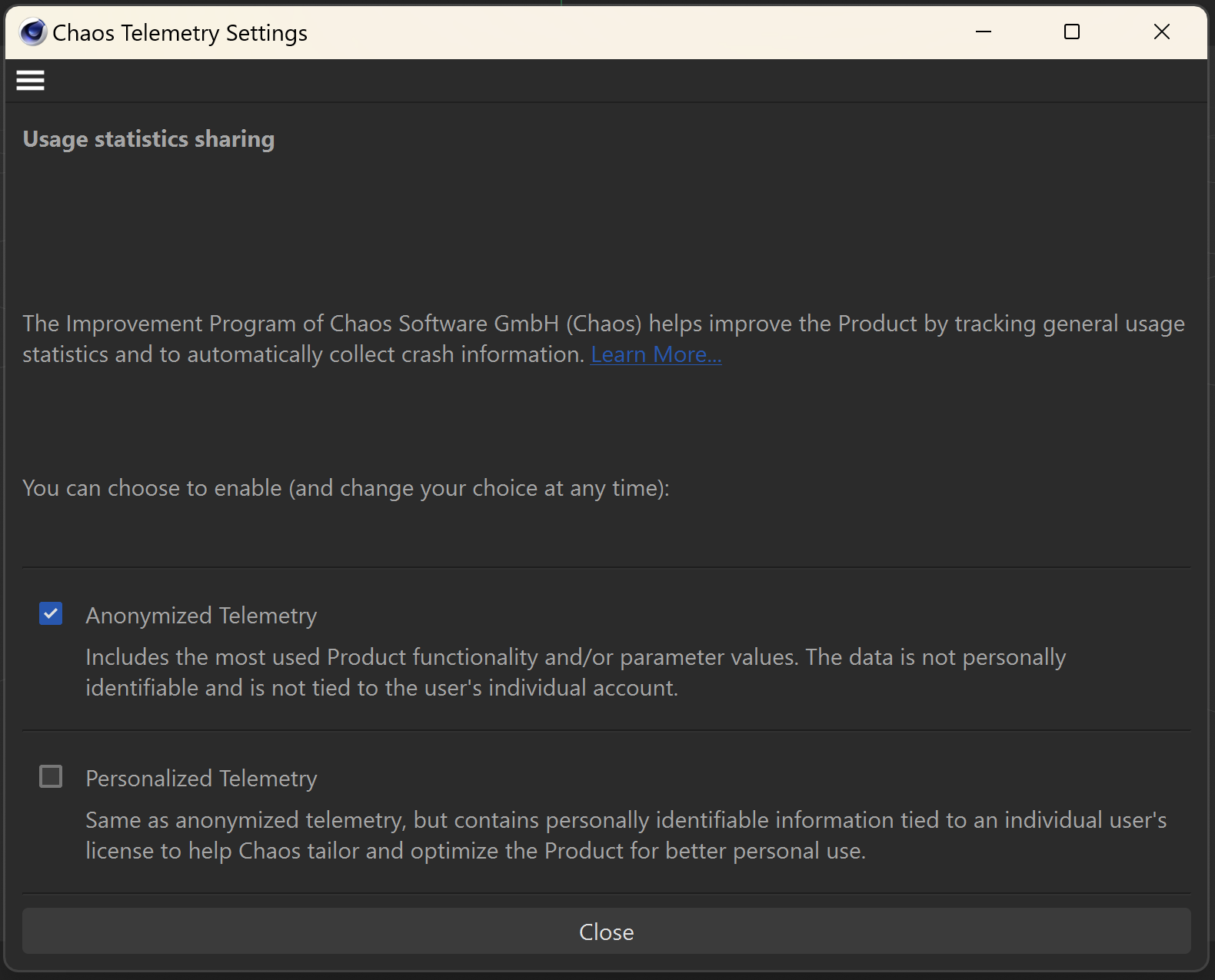Disable the Anonymized Telemetry checkbox
1215x980 pixels.
(51, 613)
